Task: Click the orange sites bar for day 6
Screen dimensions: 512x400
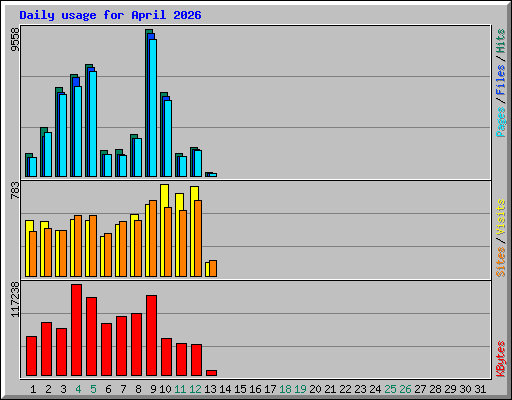Action: [x=108, y=255]
